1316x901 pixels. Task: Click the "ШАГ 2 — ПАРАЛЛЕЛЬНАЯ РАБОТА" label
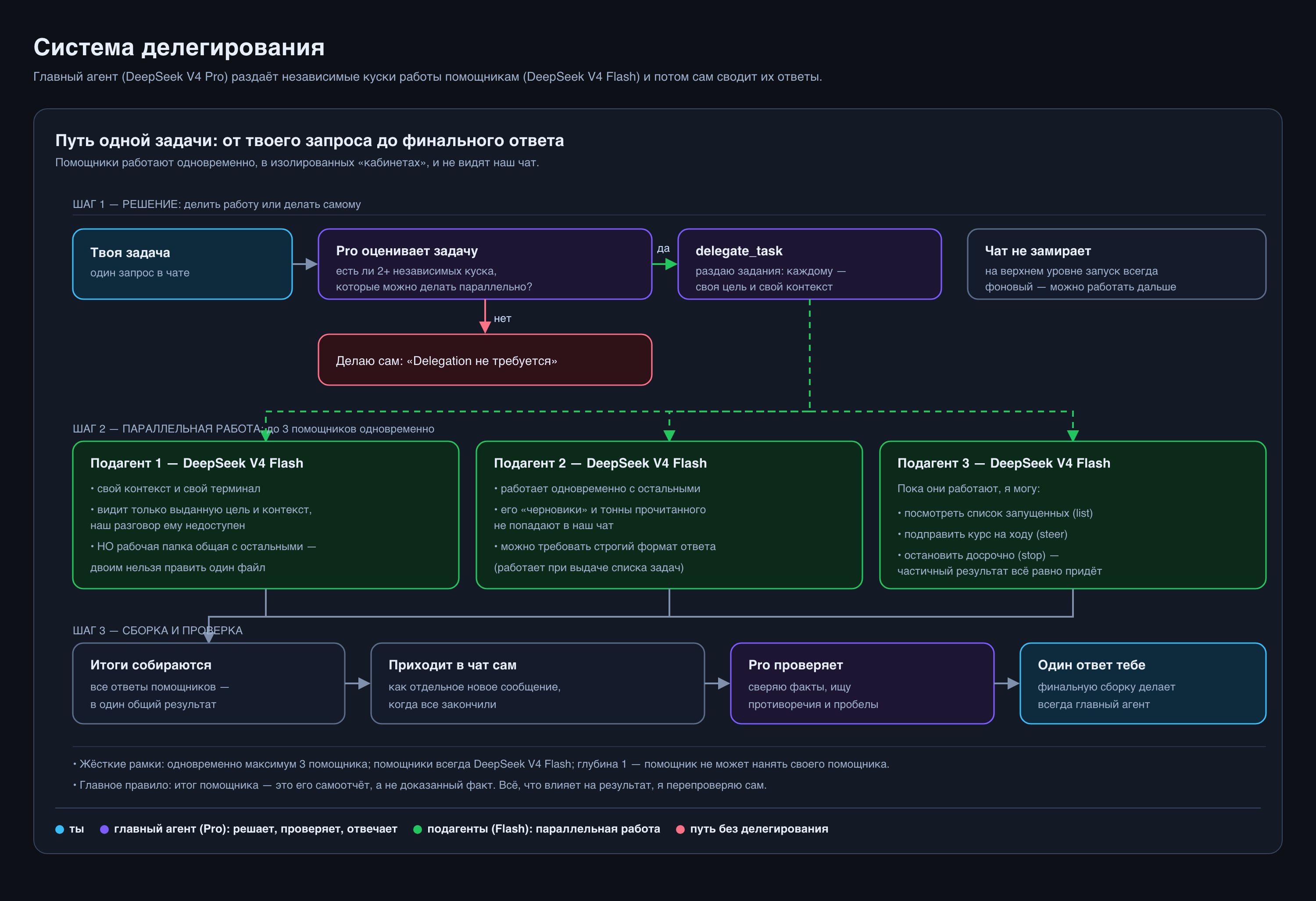pos(253,429)
